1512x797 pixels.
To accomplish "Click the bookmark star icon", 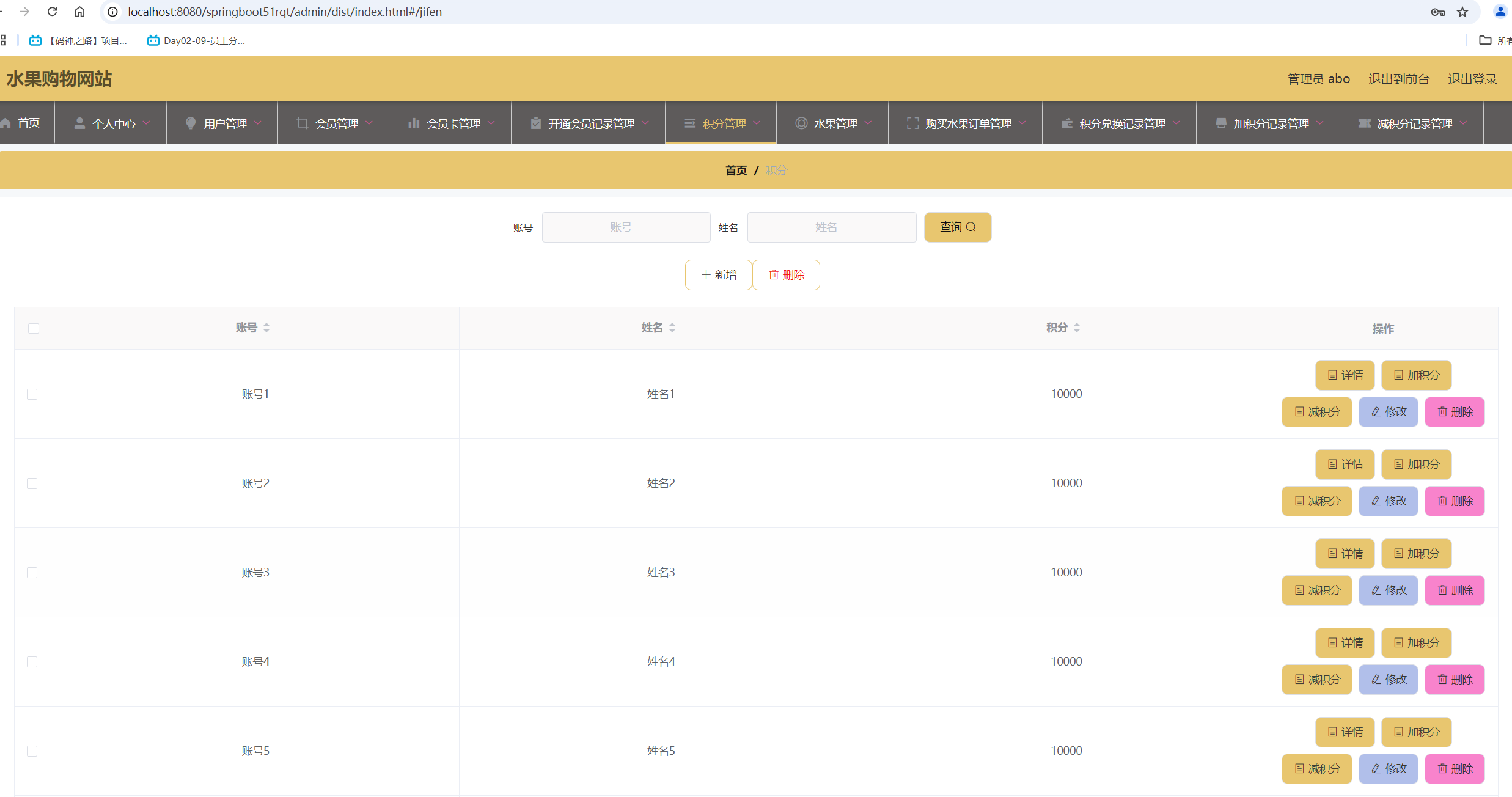I will (1462, 12).
